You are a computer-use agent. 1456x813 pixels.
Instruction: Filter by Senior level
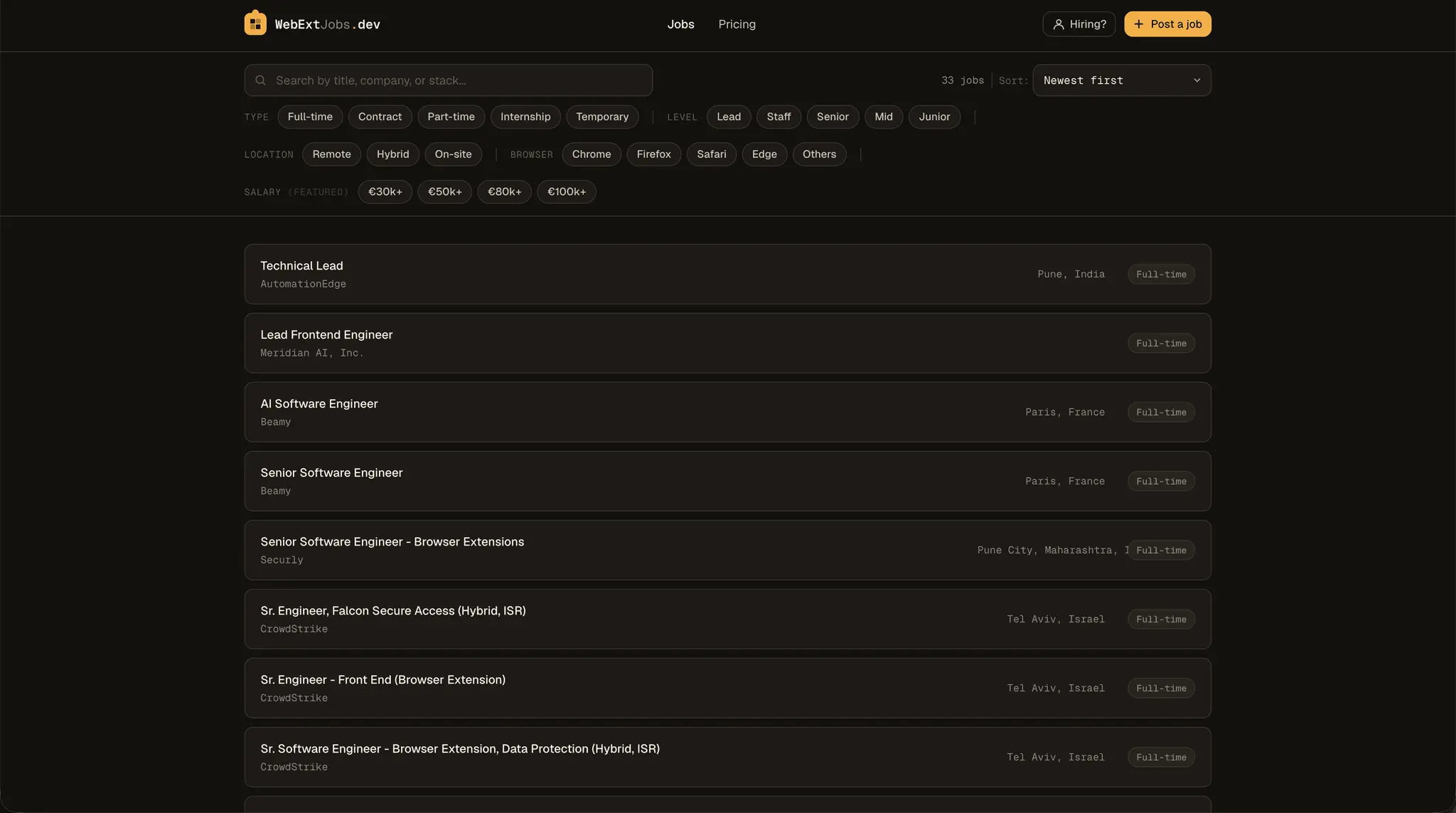833,117
